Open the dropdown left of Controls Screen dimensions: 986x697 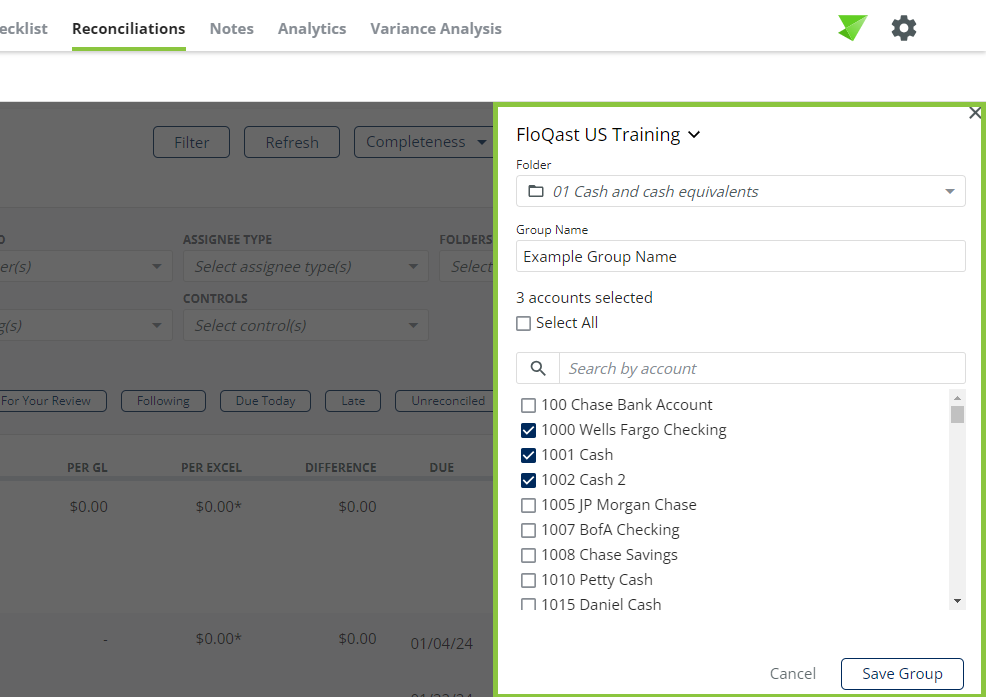(86, 325)
